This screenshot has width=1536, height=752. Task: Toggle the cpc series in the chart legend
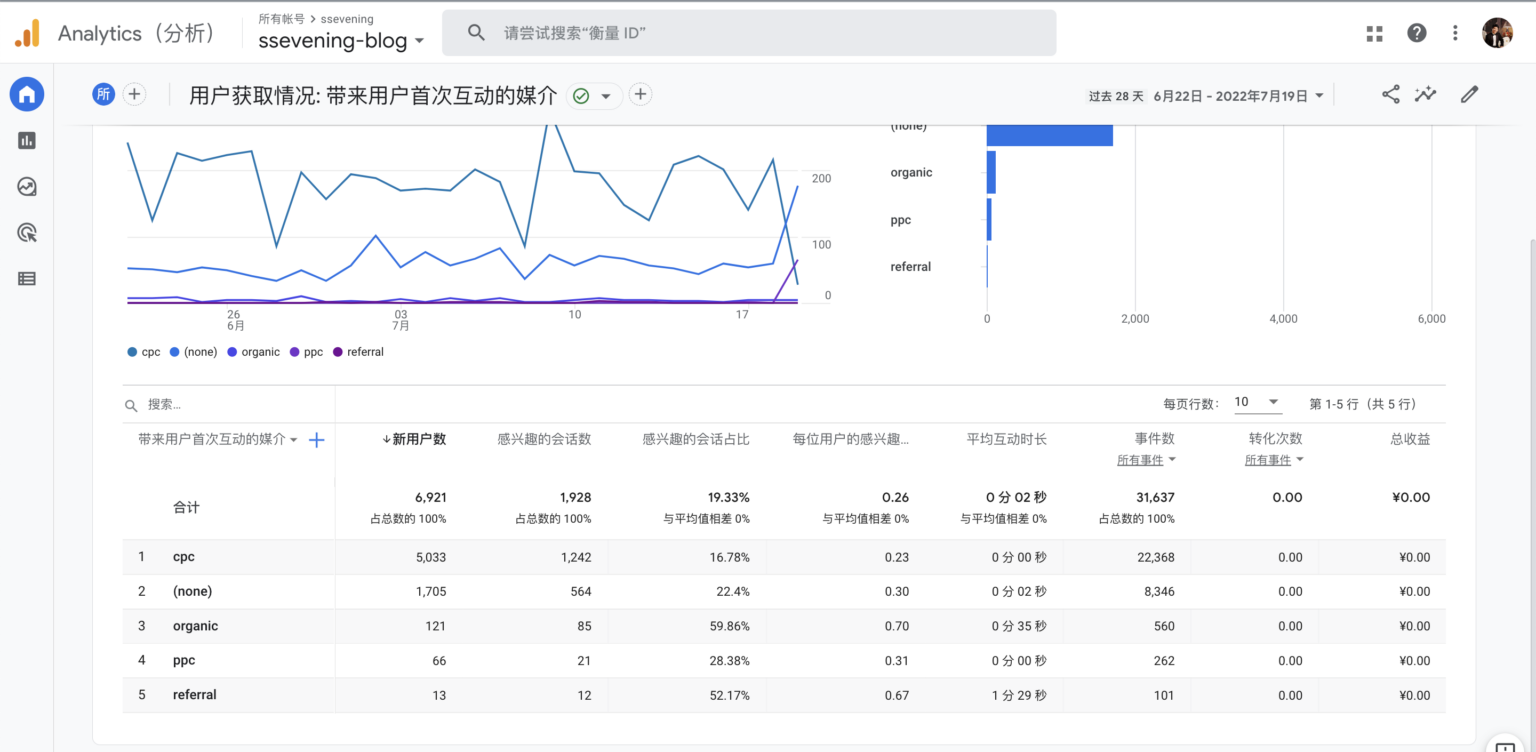[x=143, y=351]
